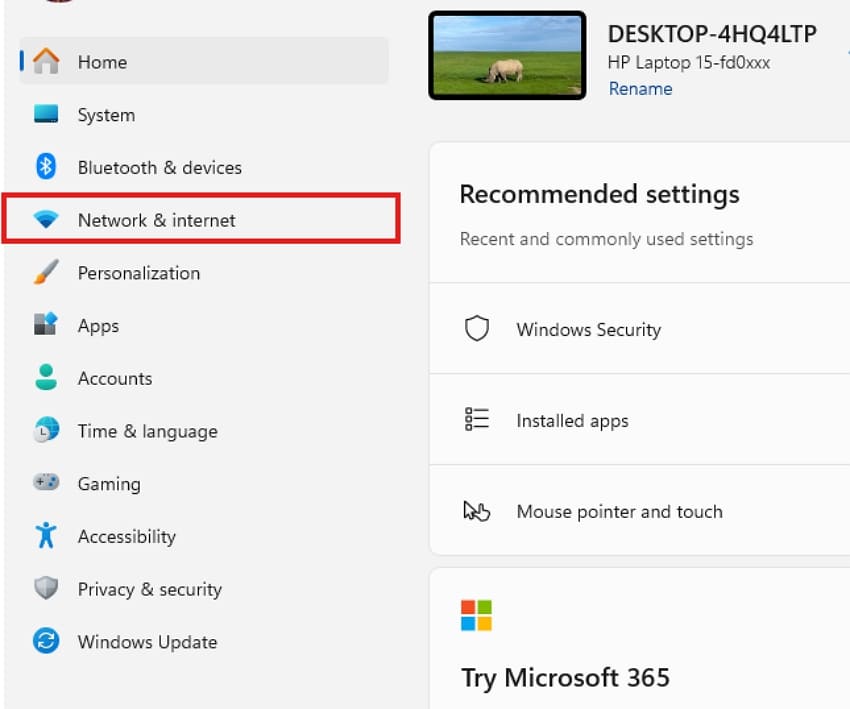The width and height of the screenshot is (850, 709).
Task: Click 'Recent and commonly used settings' text
Action: click(607, 239)
